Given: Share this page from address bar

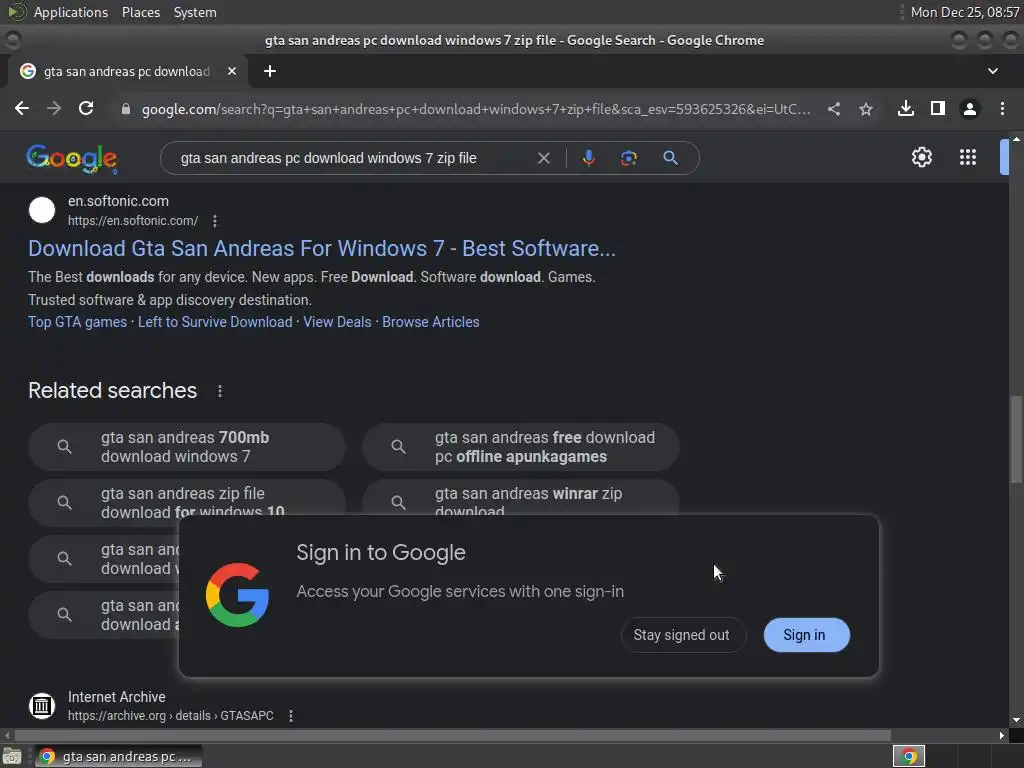Looking at the screenshot, I should pyautogui.click(x=834, y=109).
